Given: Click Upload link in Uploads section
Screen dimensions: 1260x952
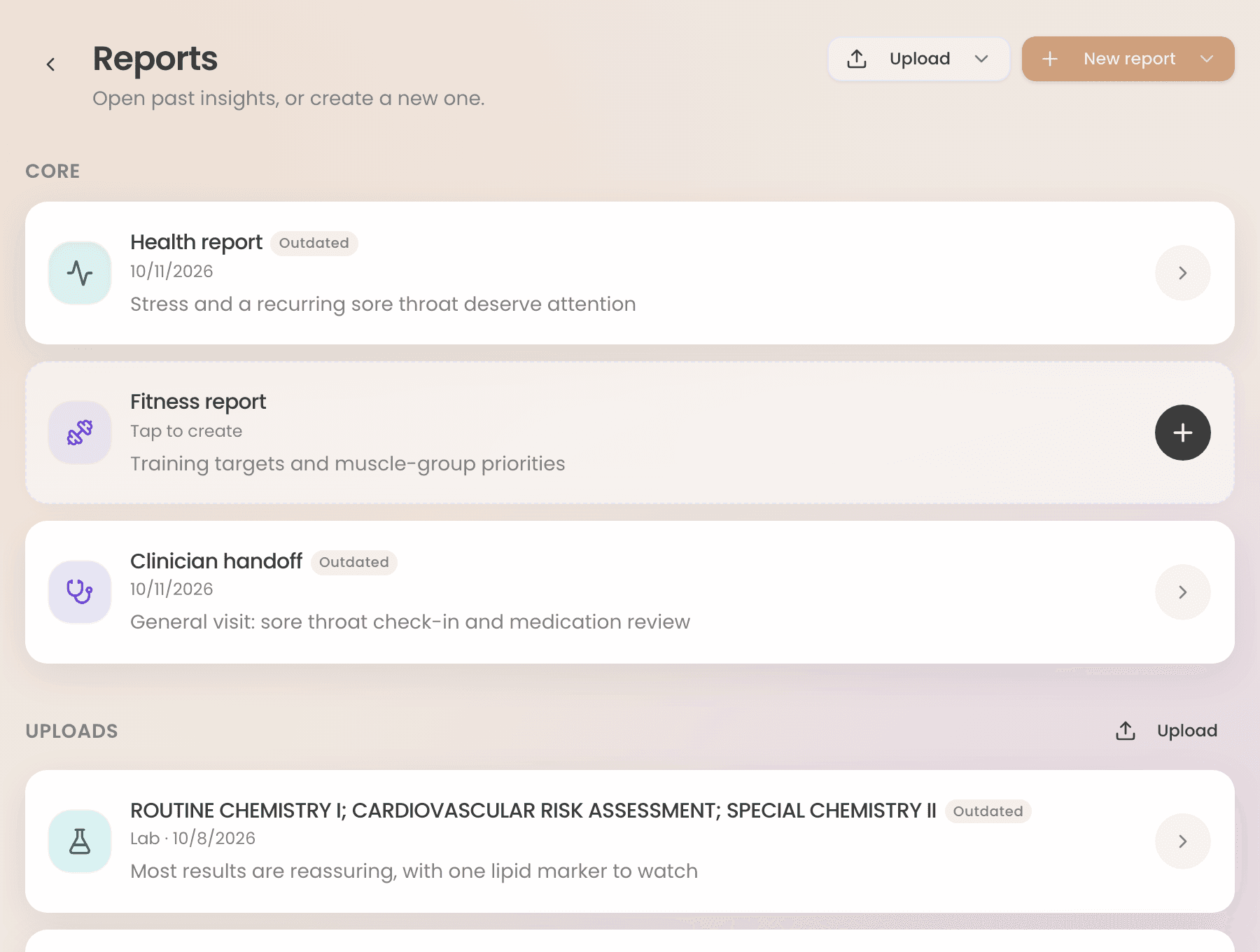Looking at the screenshot, I should [1187, 731].
